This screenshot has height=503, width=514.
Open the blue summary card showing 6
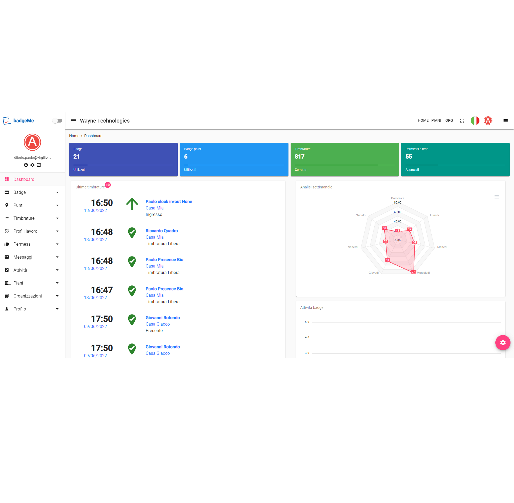(x=234, y=159)
